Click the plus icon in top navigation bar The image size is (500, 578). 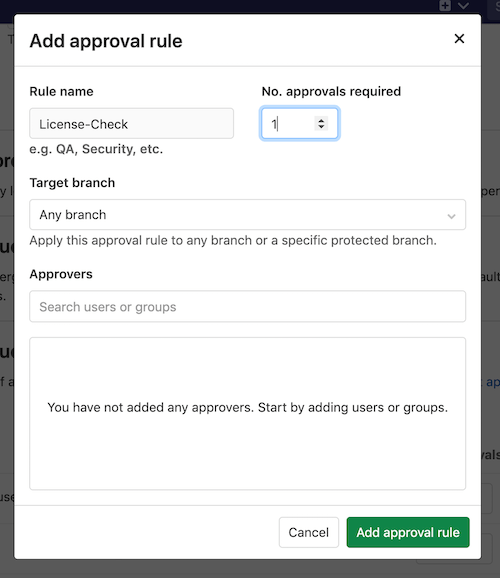click(x=445, y=6)
